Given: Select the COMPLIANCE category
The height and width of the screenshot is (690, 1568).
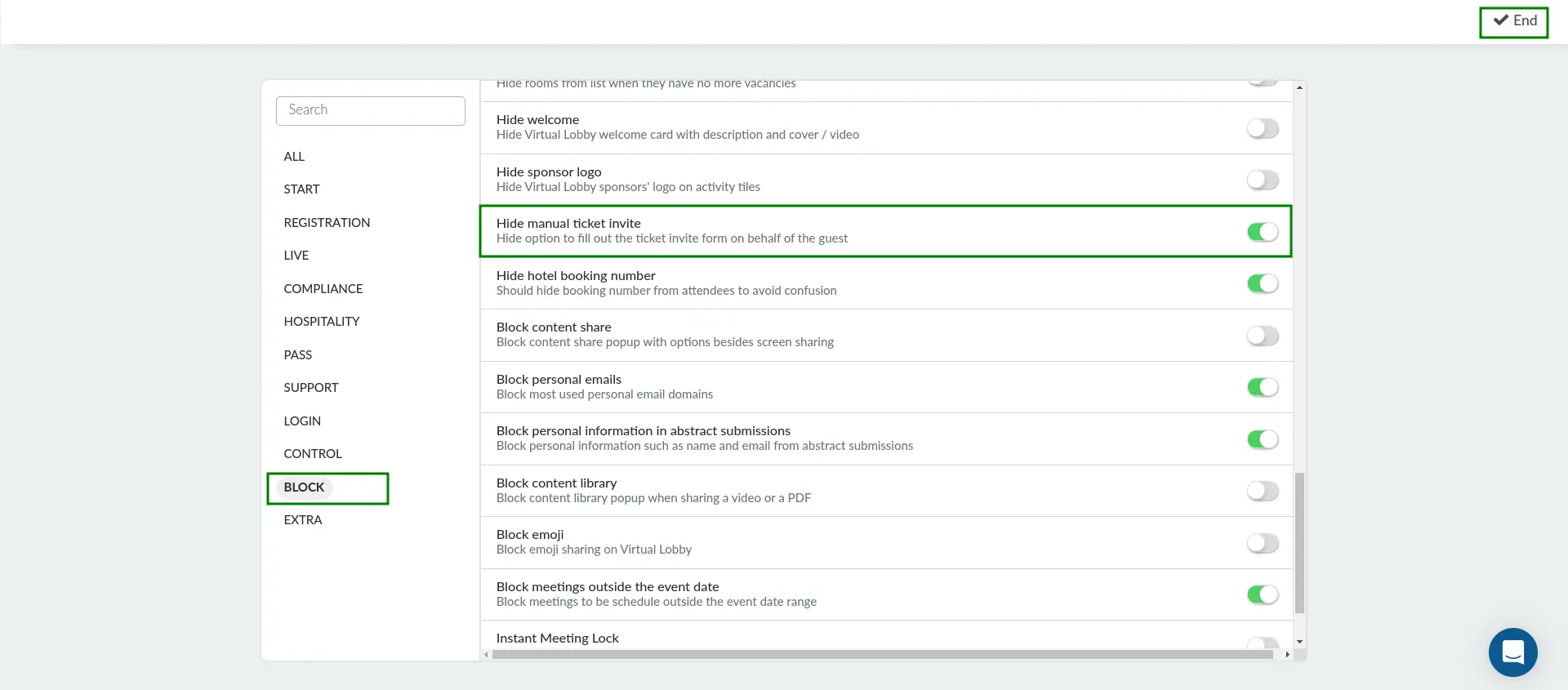Looking at the screenshot, I should pos(323,289).
